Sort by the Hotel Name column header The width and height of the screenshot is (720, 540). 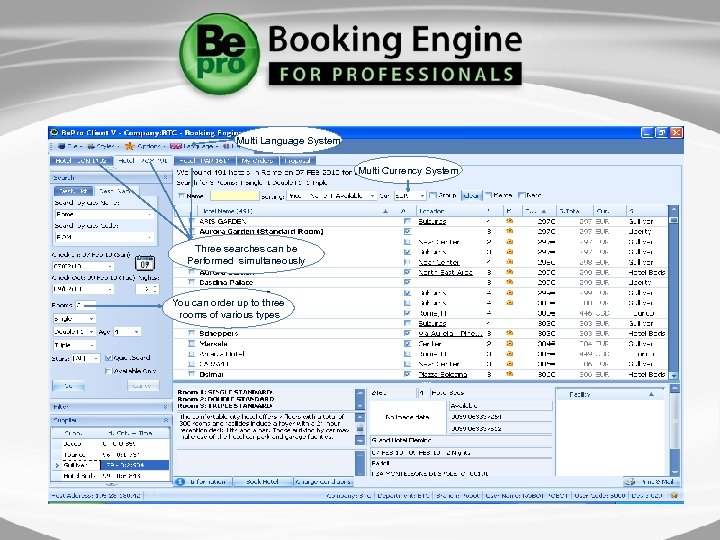click(292, 211)
